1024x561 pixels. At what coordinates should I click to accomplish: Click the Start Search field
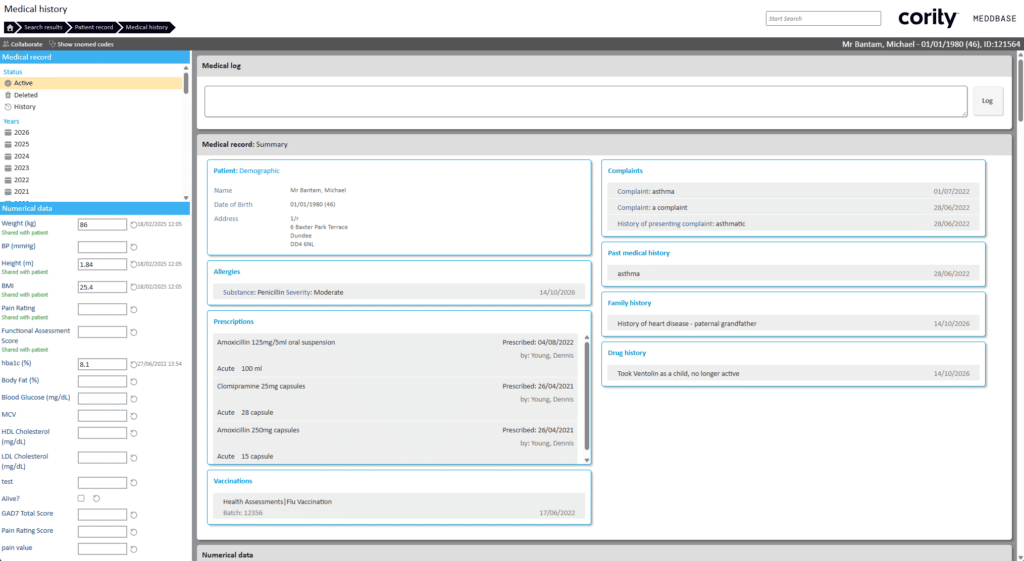(823, 18)
